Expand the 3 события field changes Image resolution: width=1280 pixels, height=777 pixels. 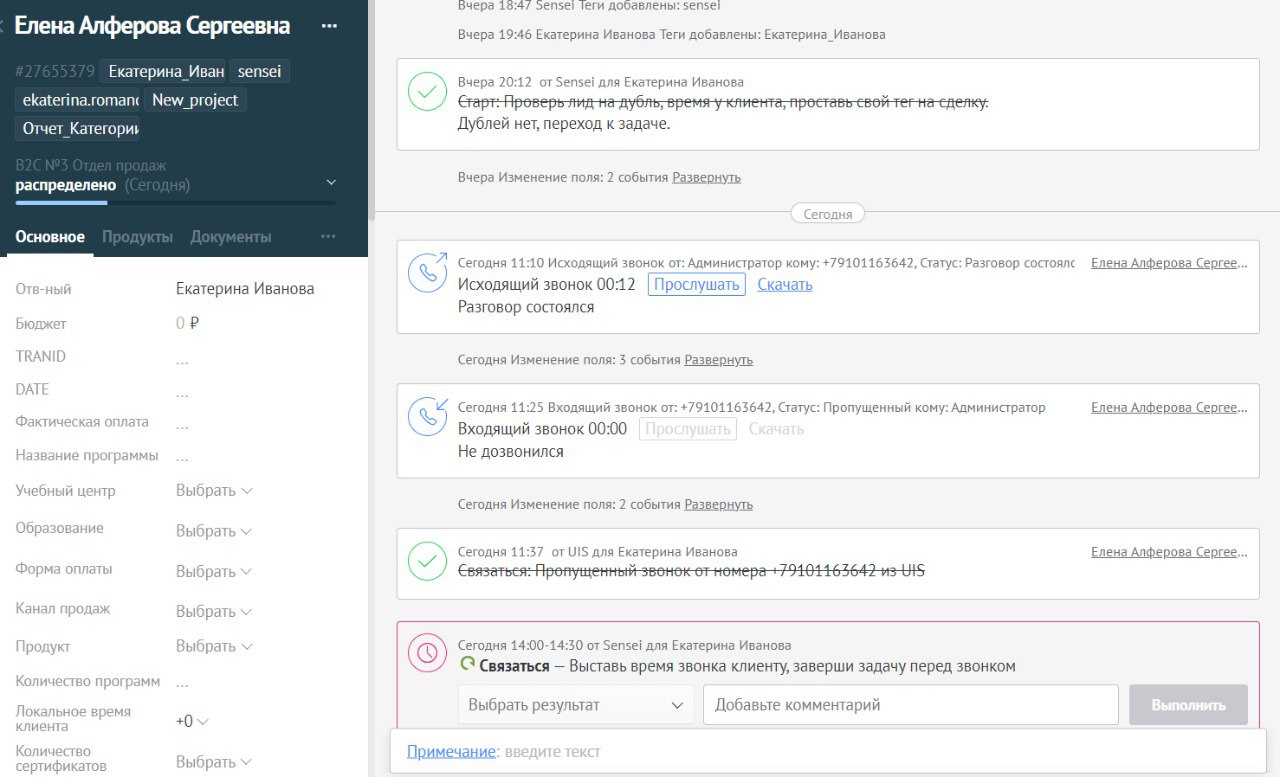point(718,360)
